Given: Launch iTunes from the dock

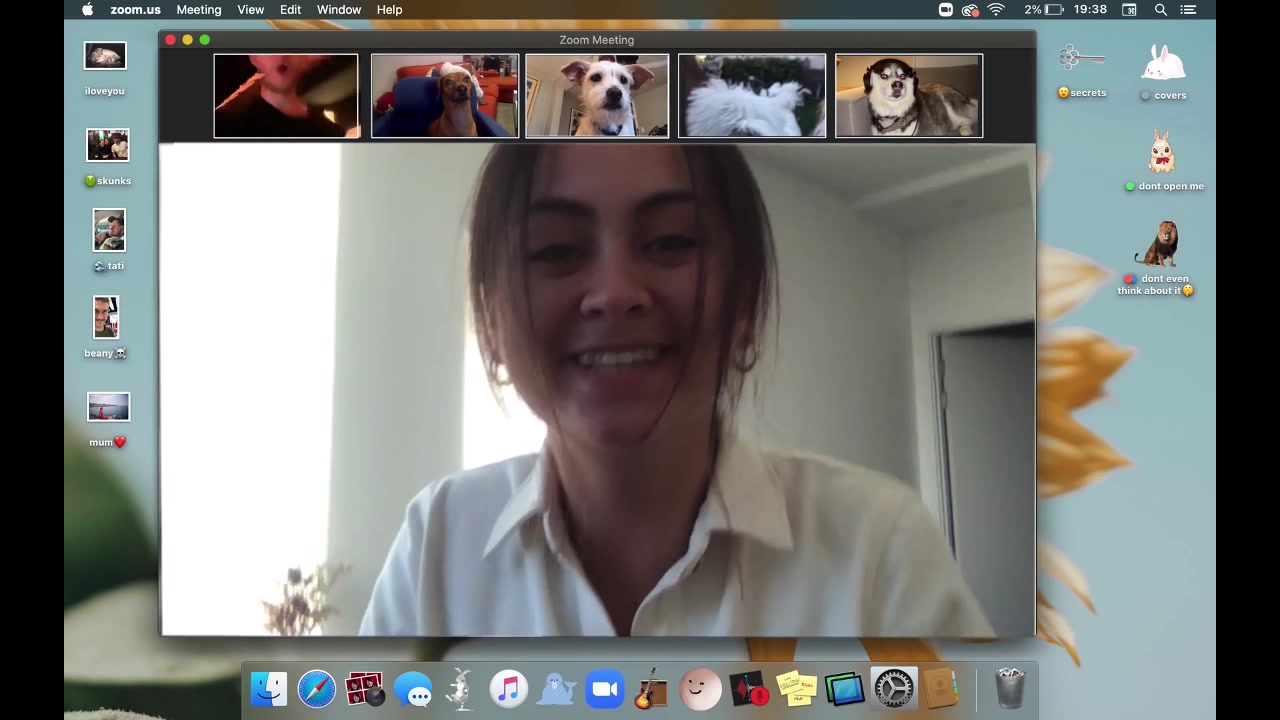Looking at the screenshot, I should 508,690.
